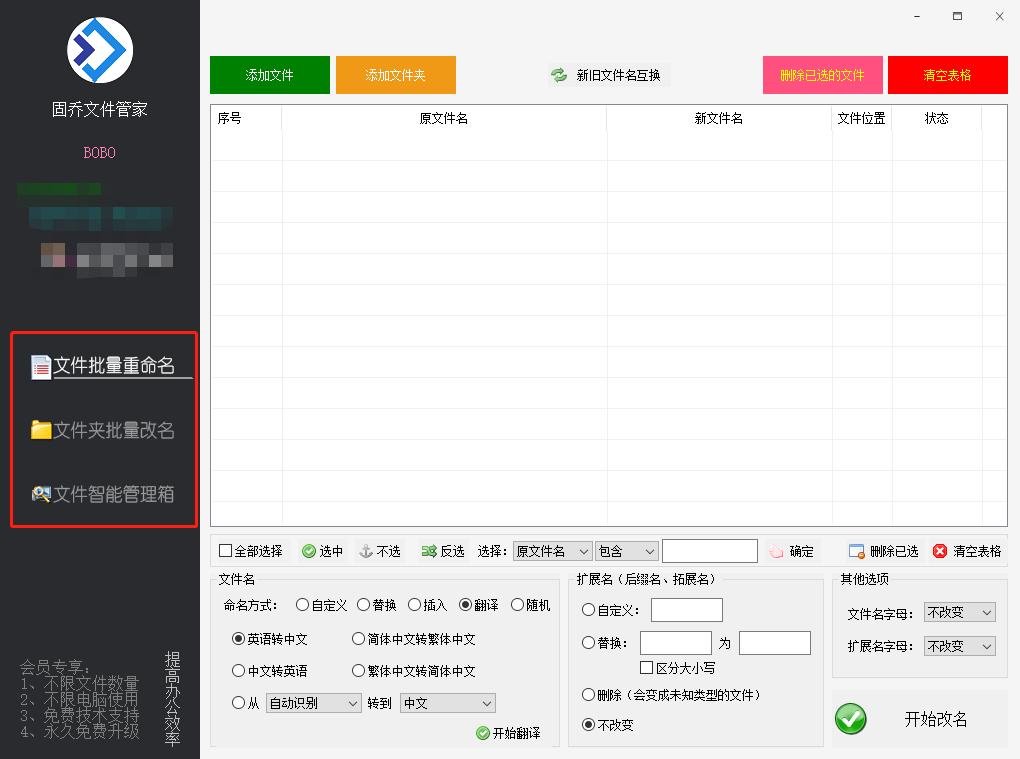Open the 自动识别 source language dropdown

point(313,703)
